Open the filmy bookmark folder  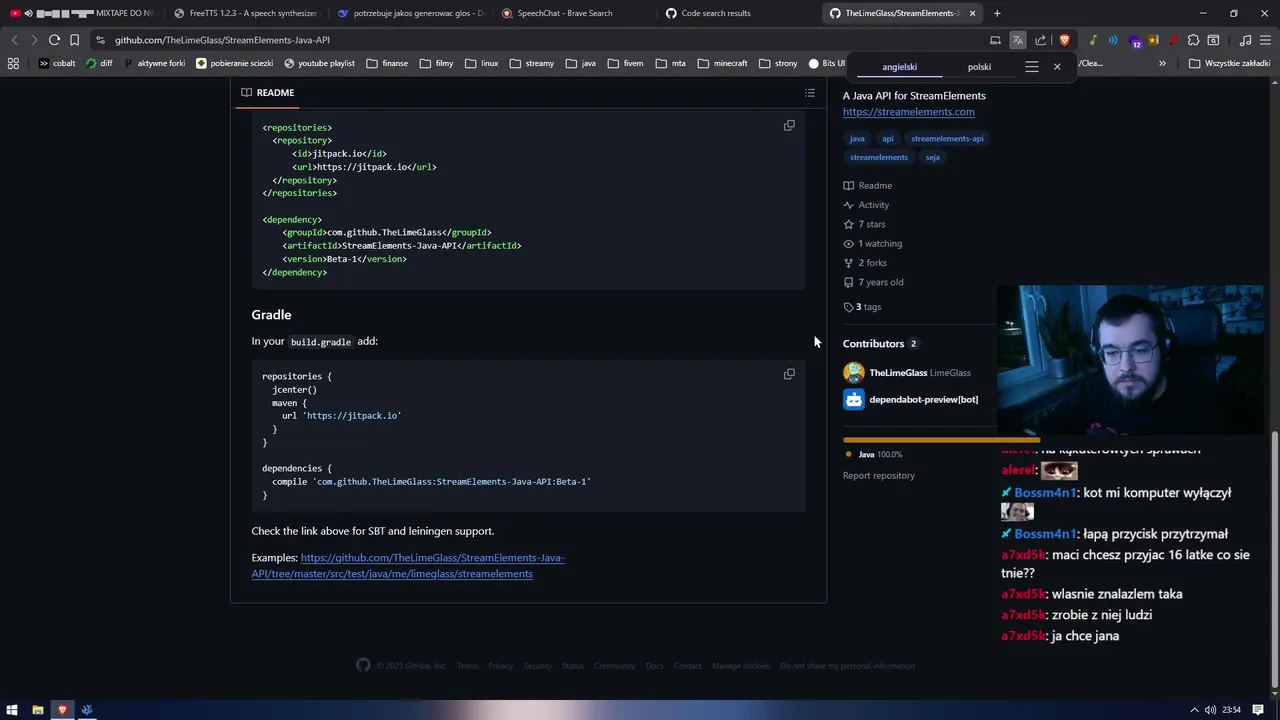click(x=437, y=63)
